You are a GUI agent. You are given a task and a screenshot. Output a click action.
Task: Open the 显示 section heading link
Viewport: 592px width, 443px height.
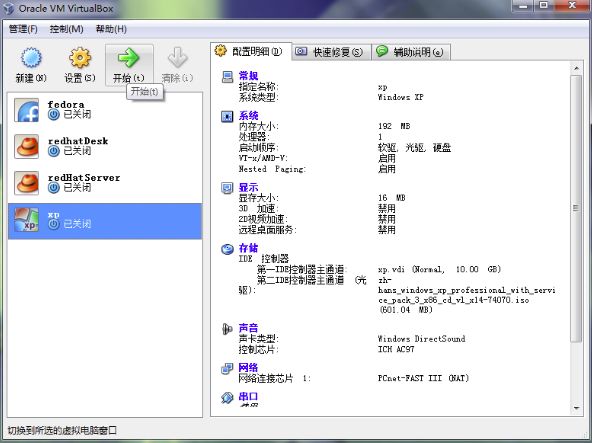point(248,188)
